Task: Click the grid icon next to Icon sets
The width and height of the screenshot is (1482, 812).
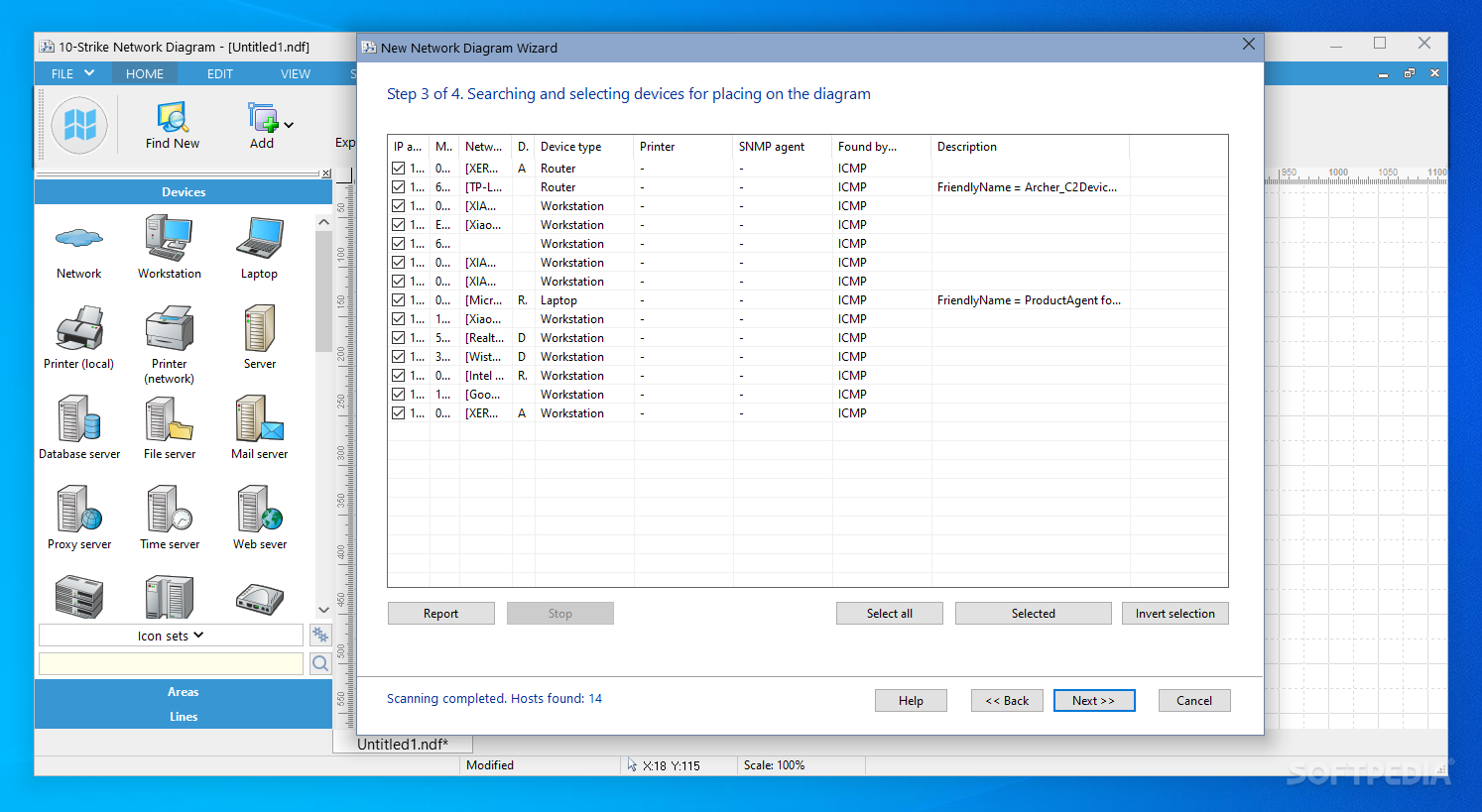Action: (x=320, y=635)
